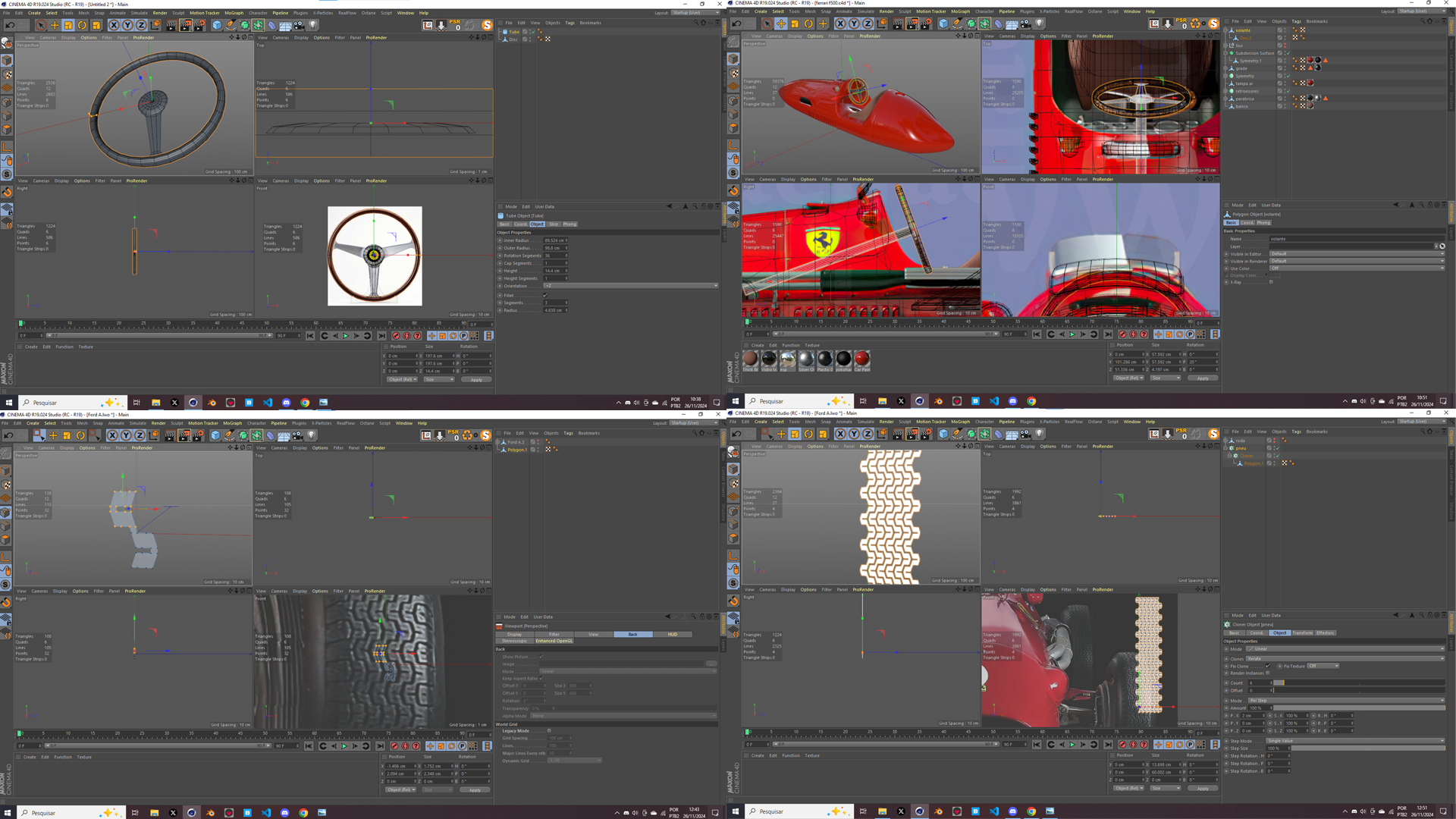The width and height of the screenshot is (1456, 819).
Task: Click the Enhanced OpenGL button in viewport settings
Action: [x=554, y=641]
